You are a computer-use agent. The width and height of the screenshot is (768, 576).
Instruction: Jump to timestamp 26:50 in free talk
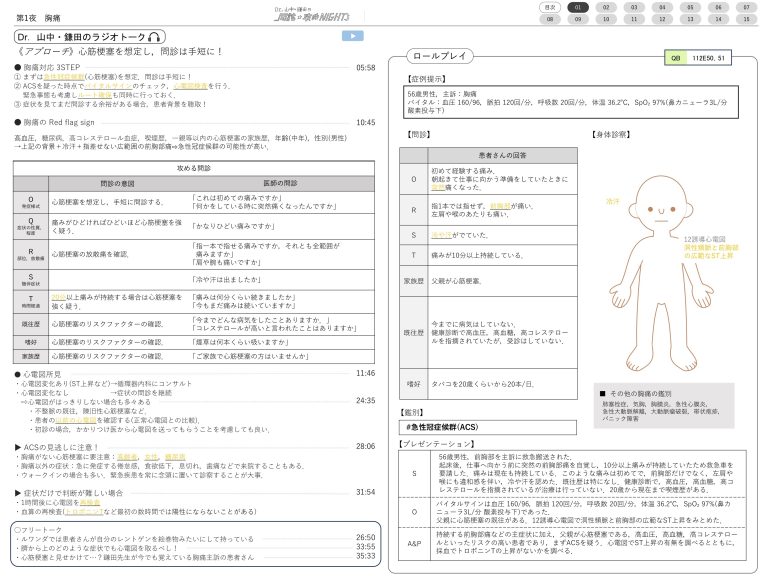click(365, 538)
